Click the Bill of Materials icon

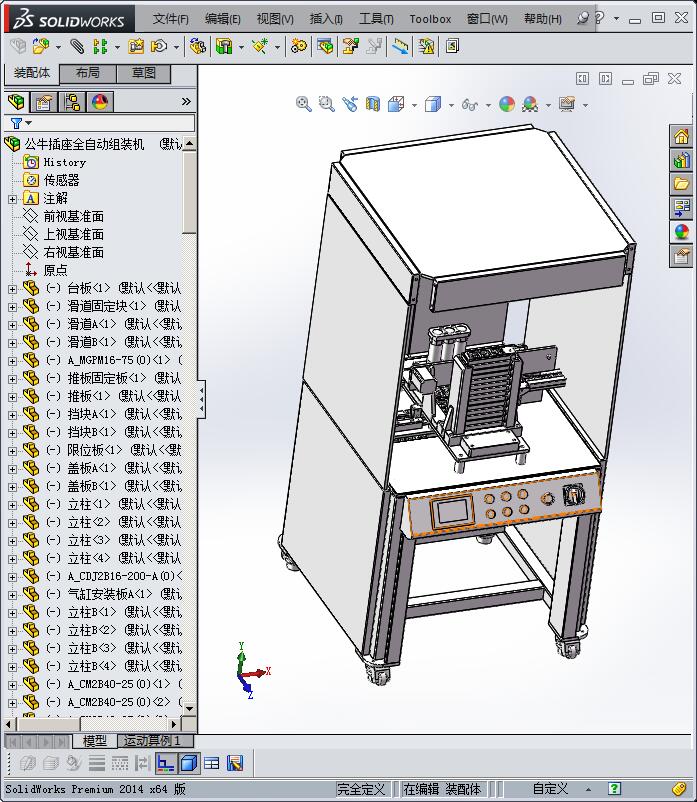click(325, 47)
